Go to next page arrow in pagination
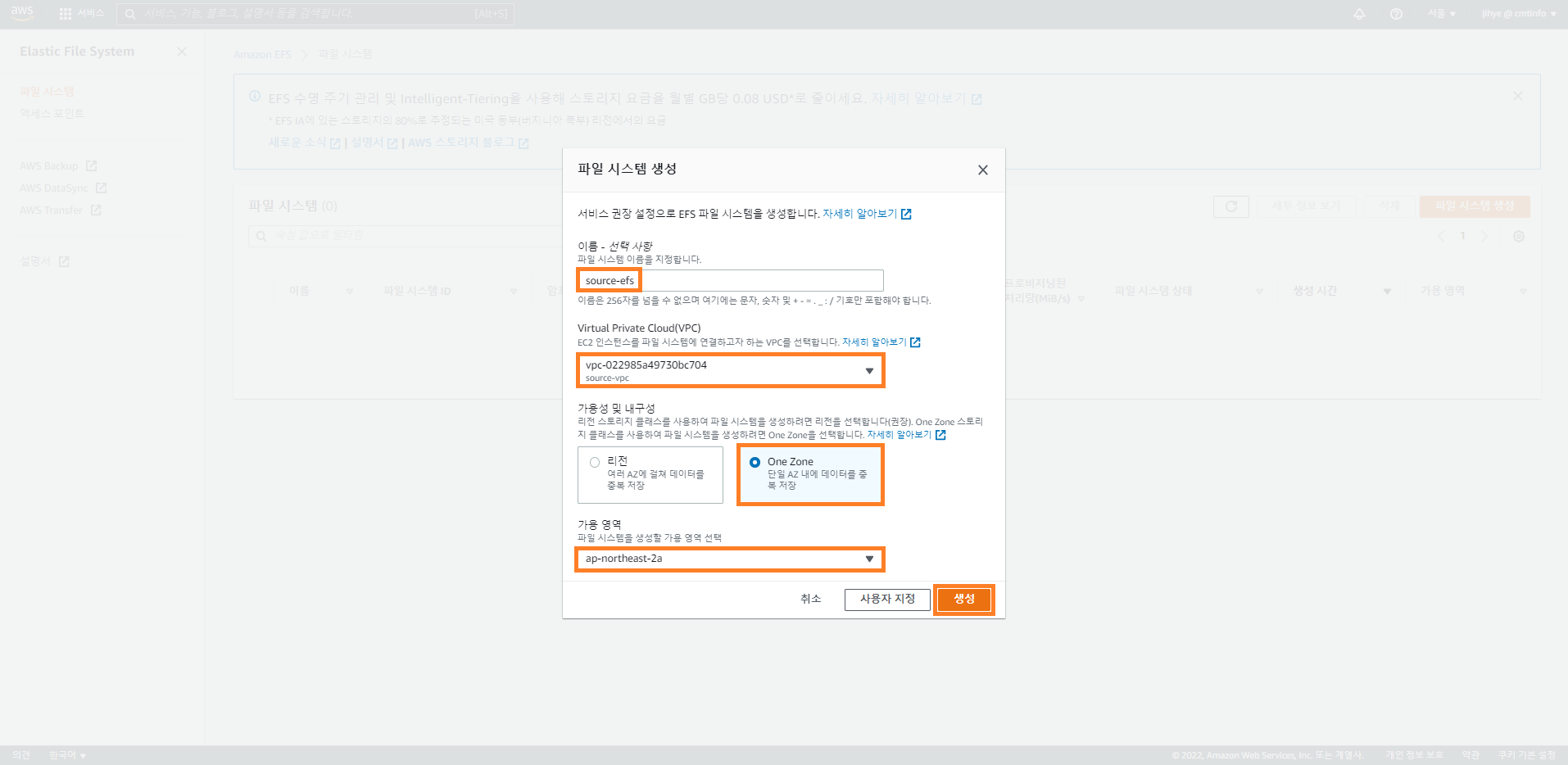Viewport: 1568px width, 765px height. pyautogui.click(x=1484, y=237)
